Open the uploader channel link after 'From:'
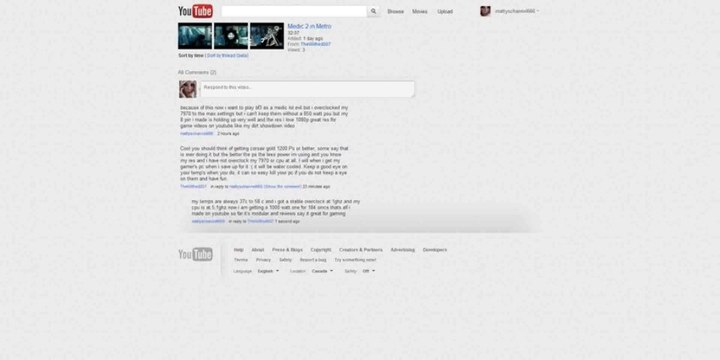 (315, 44)
